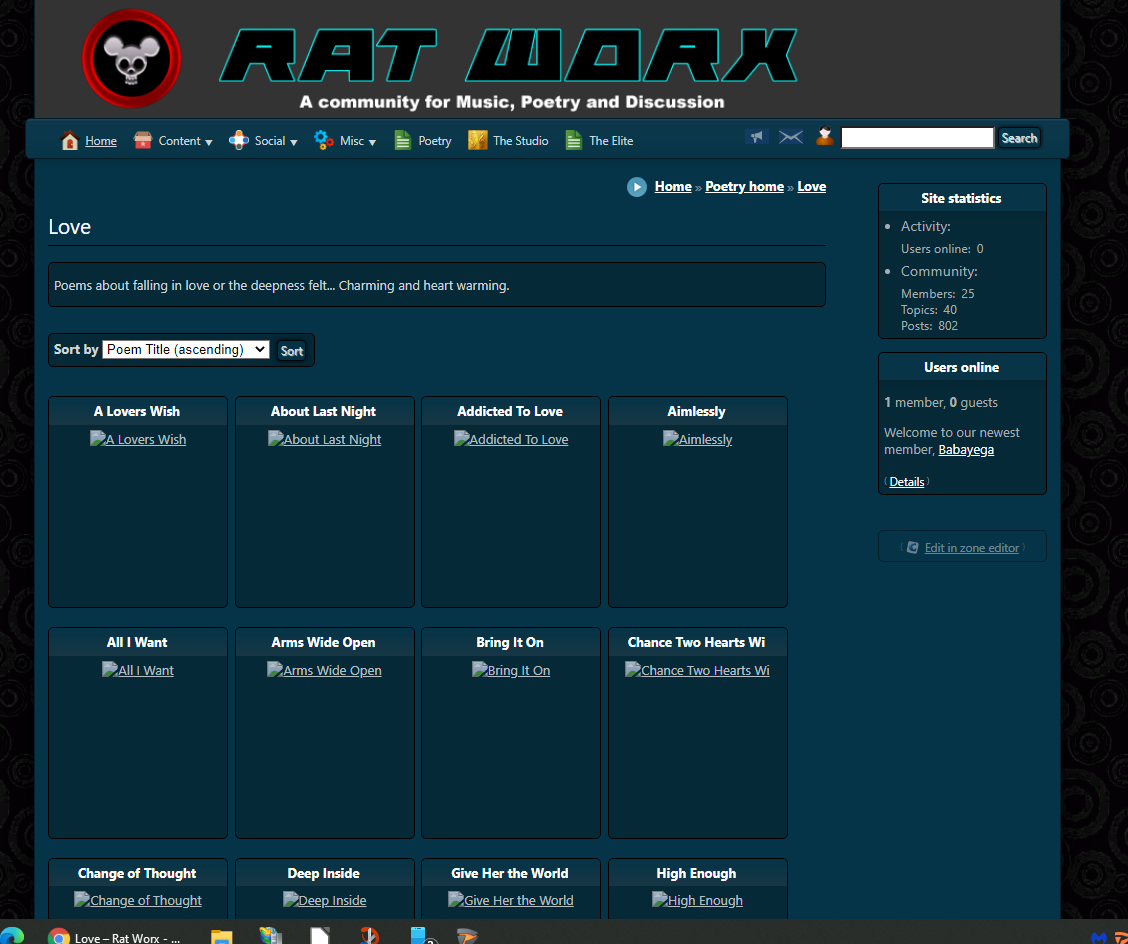
Task: Open the Babayega member profile link
Action: point(966,450)
